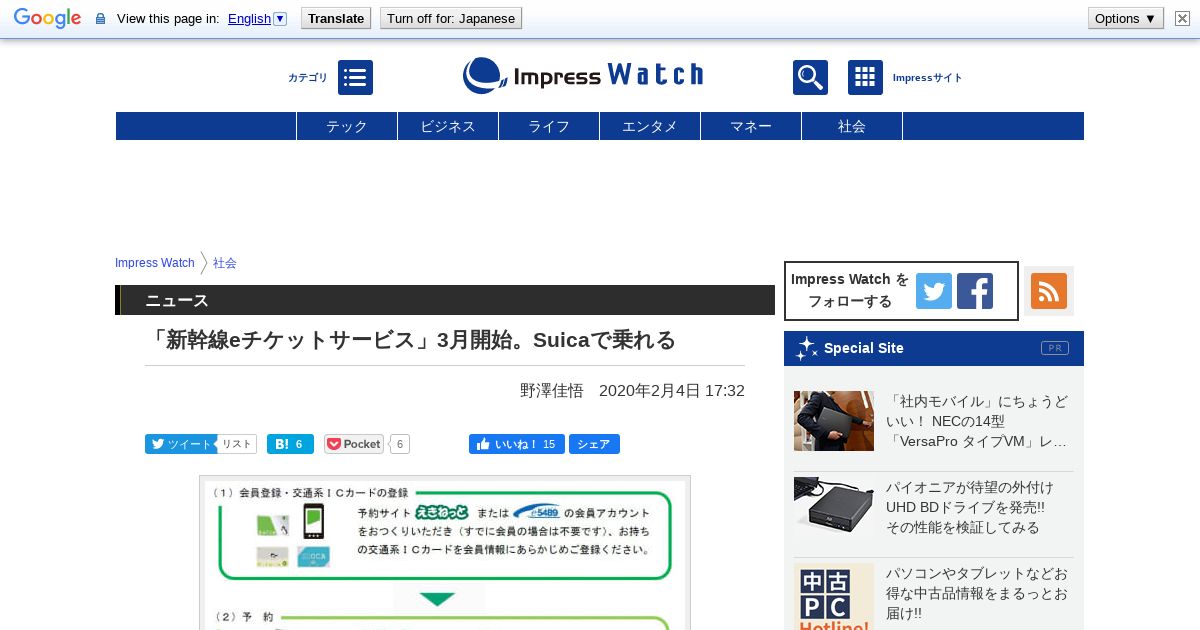Open the English language dropdown
1200x630 pixels.
click(257, 18)
